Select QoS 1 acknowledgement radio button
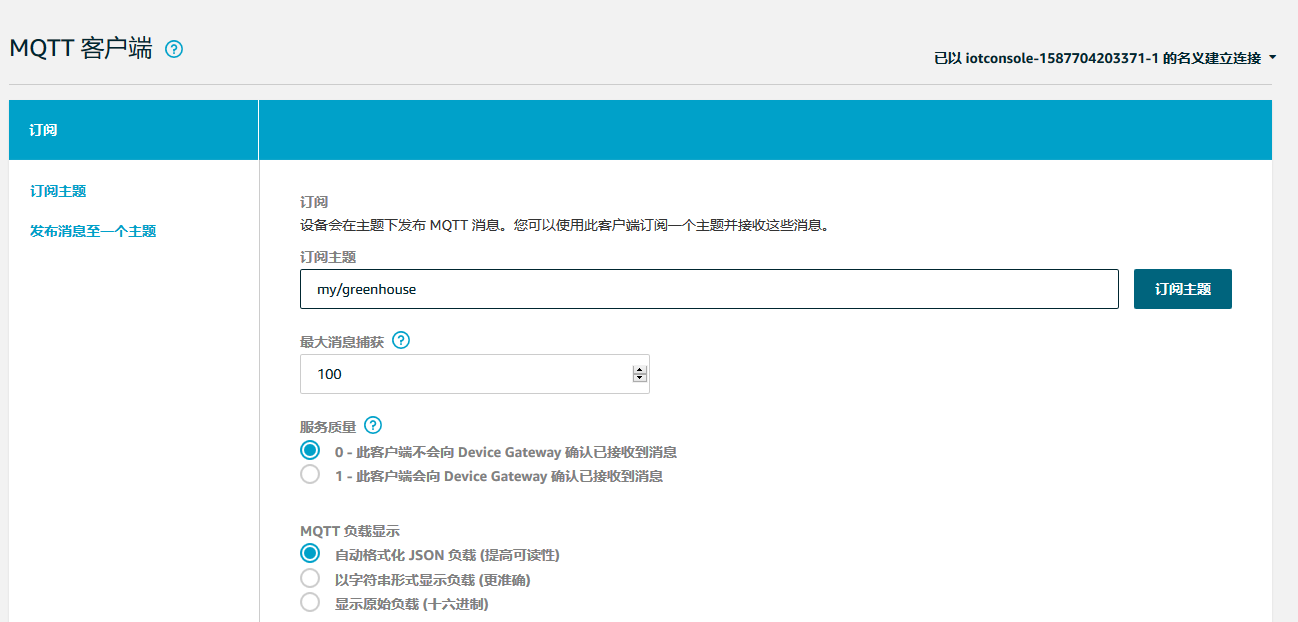This screenshot has width=1298, height=622. click(310, 474)
